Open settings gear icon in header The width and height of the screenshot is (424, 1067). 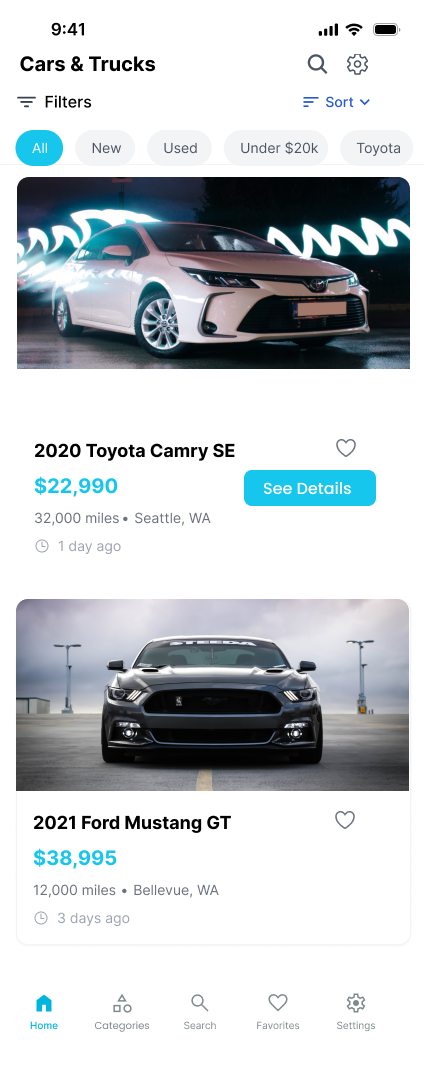click(357, 64)
